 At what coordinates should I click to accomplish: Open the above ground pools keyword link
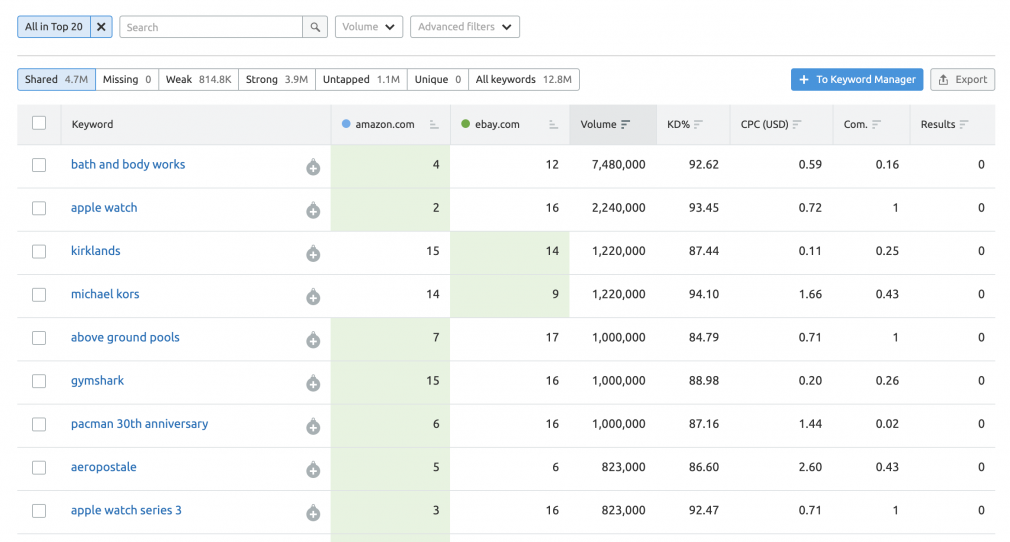pyautogui.click(x=125, y=337)
